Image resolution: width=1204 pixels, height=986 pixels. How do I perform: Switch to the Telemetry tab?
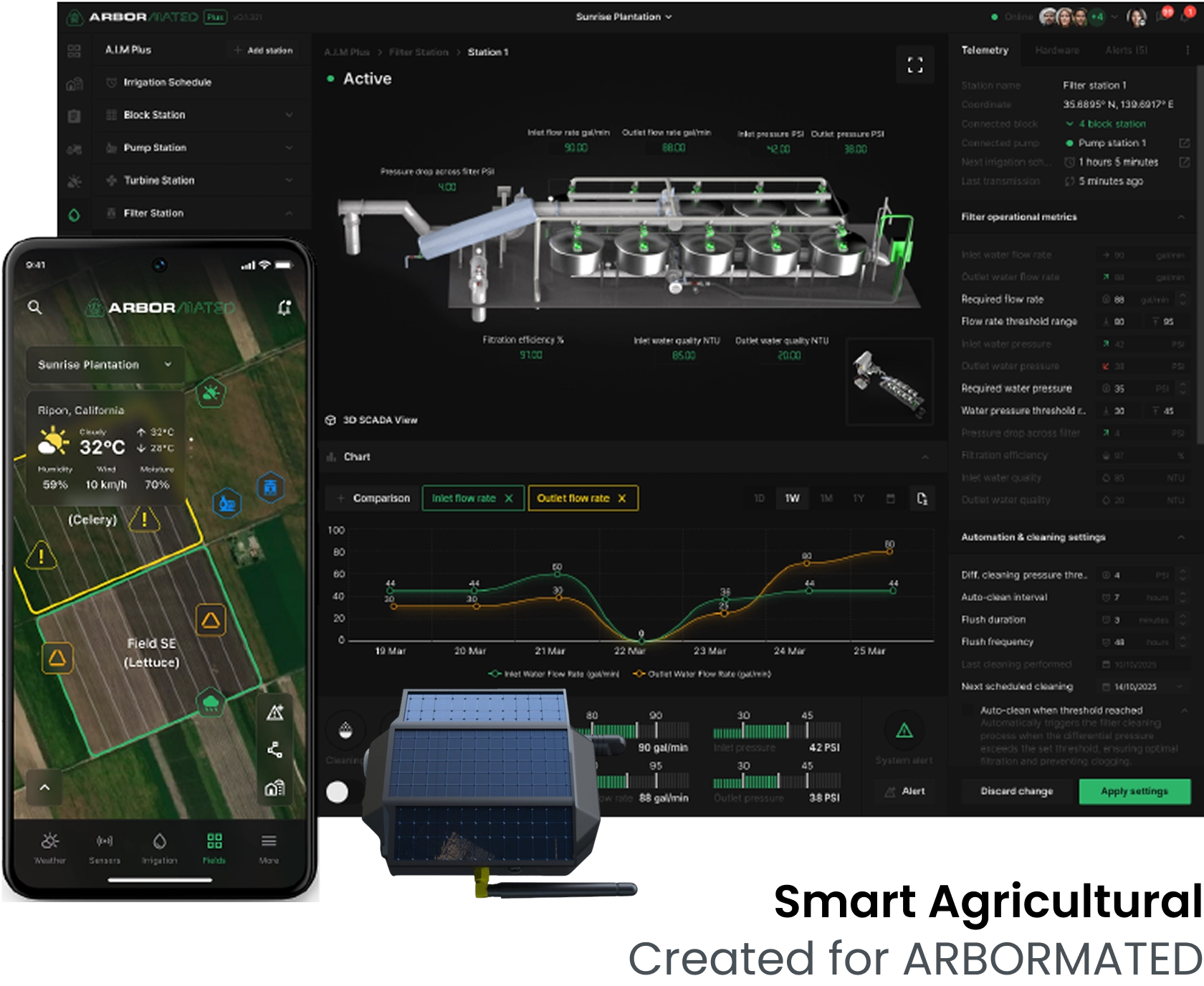click(x=985, y=50)
